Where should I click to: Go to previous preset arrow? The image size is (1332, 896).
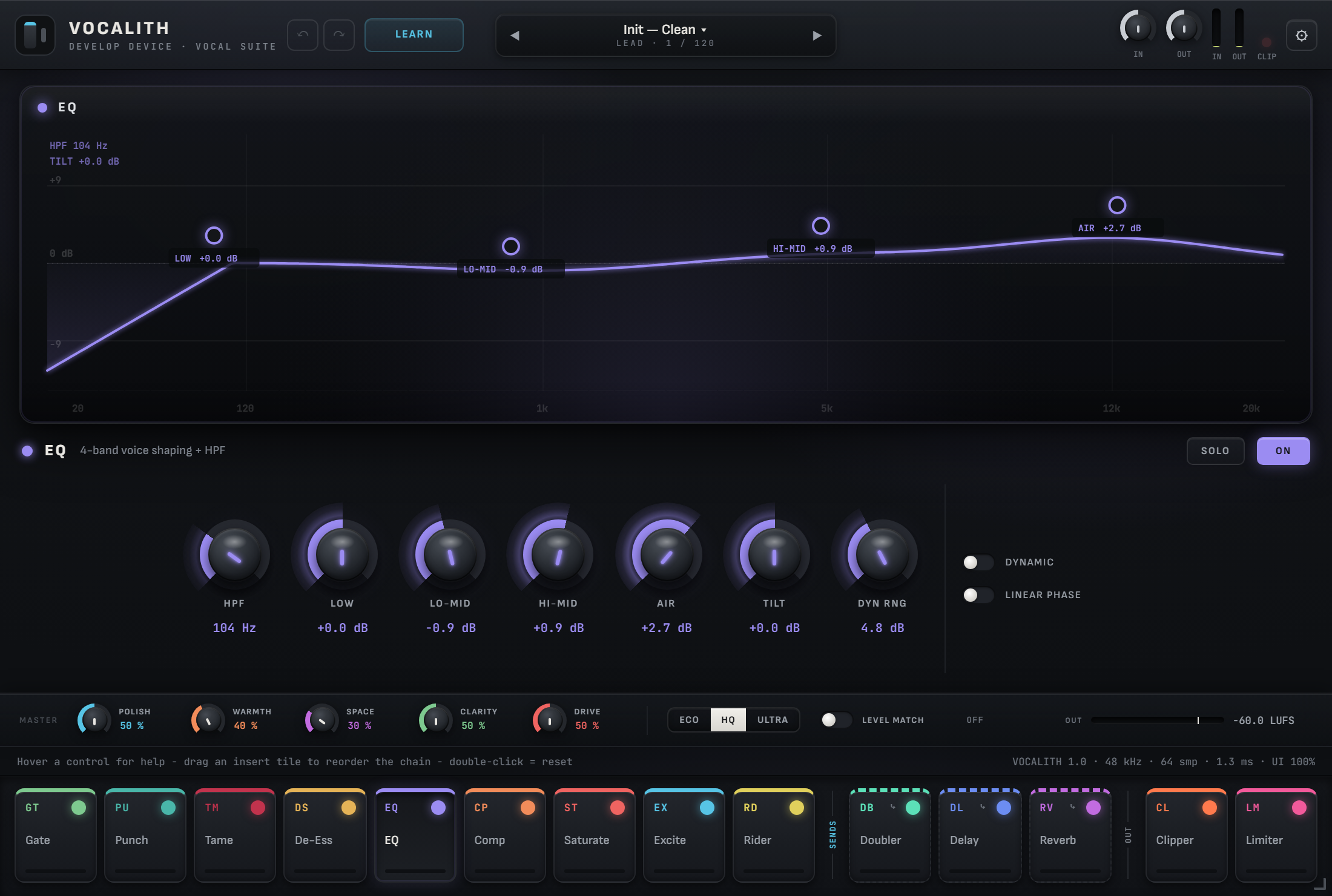tap(515, 35)
